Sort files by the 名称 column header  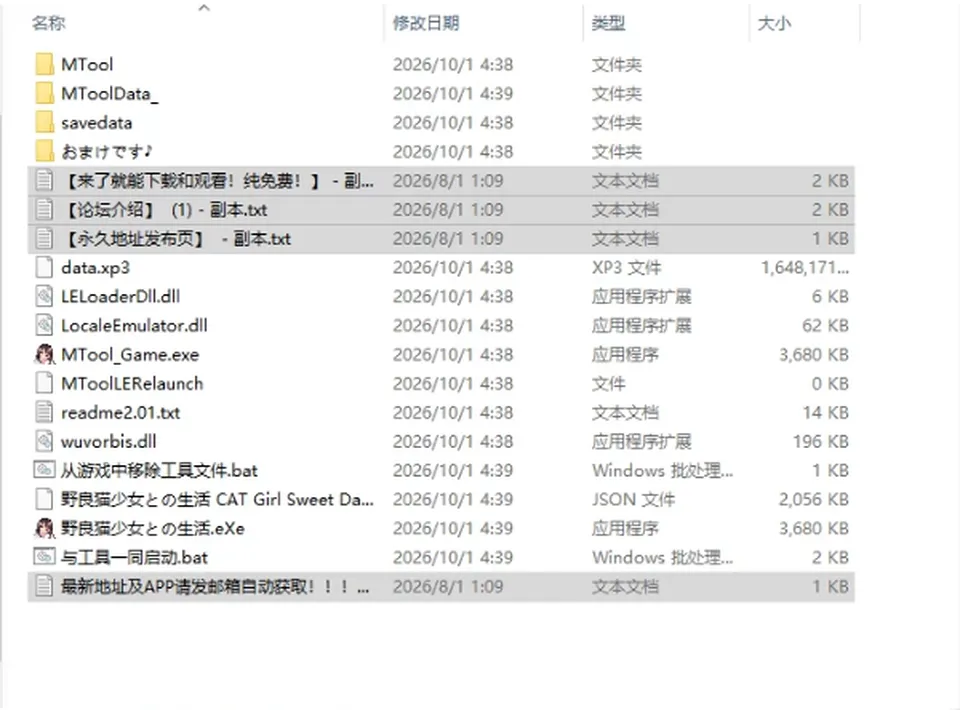(49, 23)
